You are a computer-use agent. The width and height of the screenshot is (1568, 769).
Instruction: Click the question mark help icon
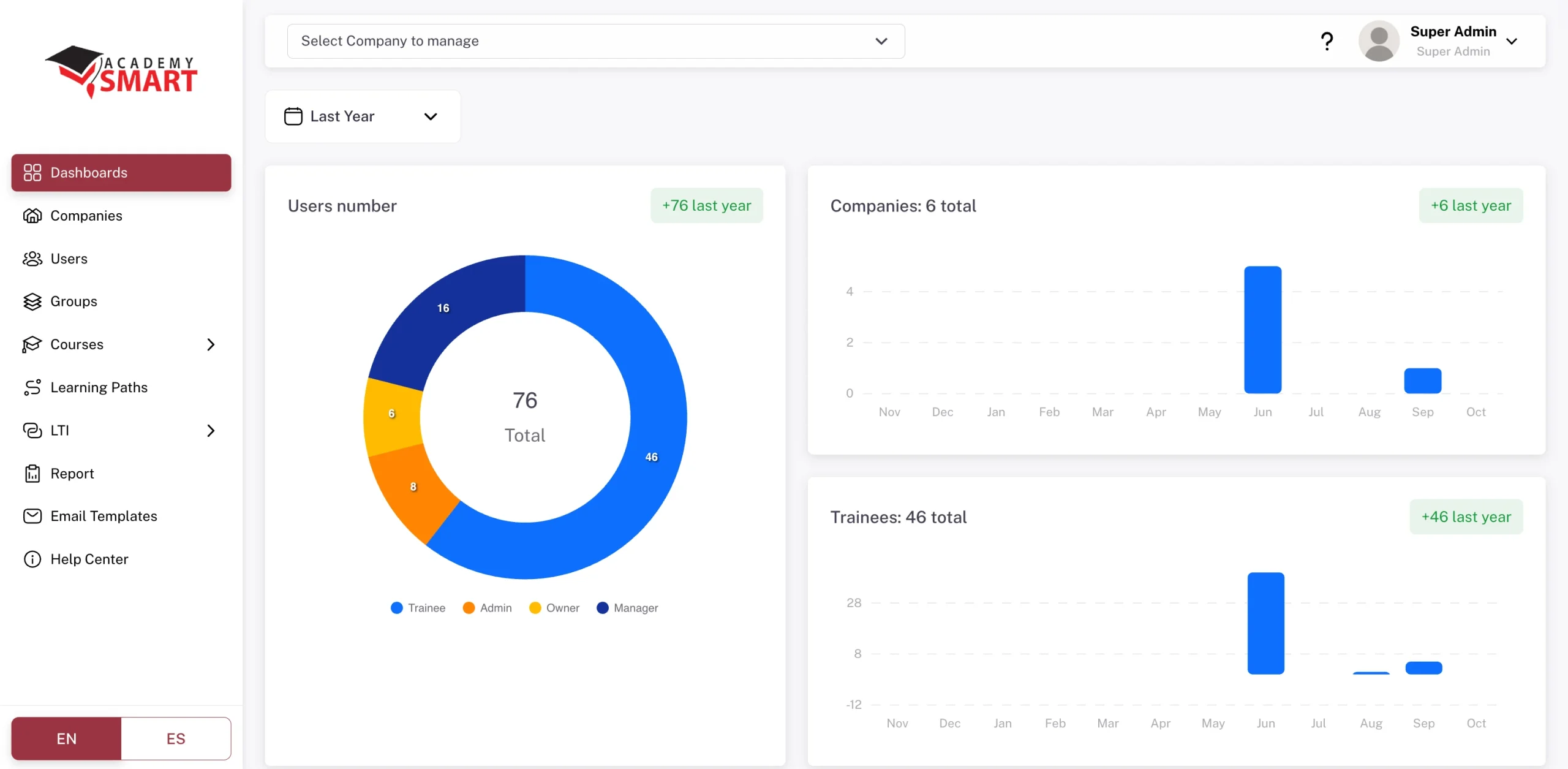(1327, 41)
